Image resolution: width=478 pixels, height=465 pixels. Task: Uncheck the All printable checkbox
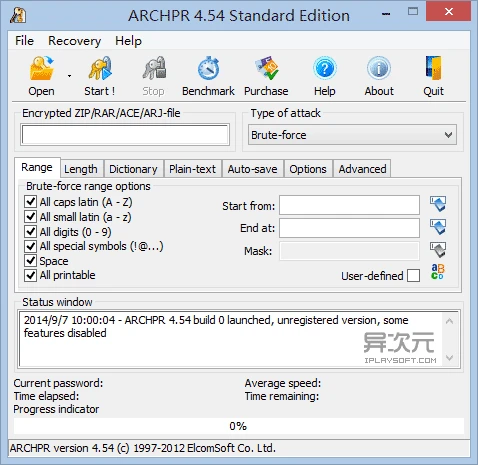coord(30,275)
